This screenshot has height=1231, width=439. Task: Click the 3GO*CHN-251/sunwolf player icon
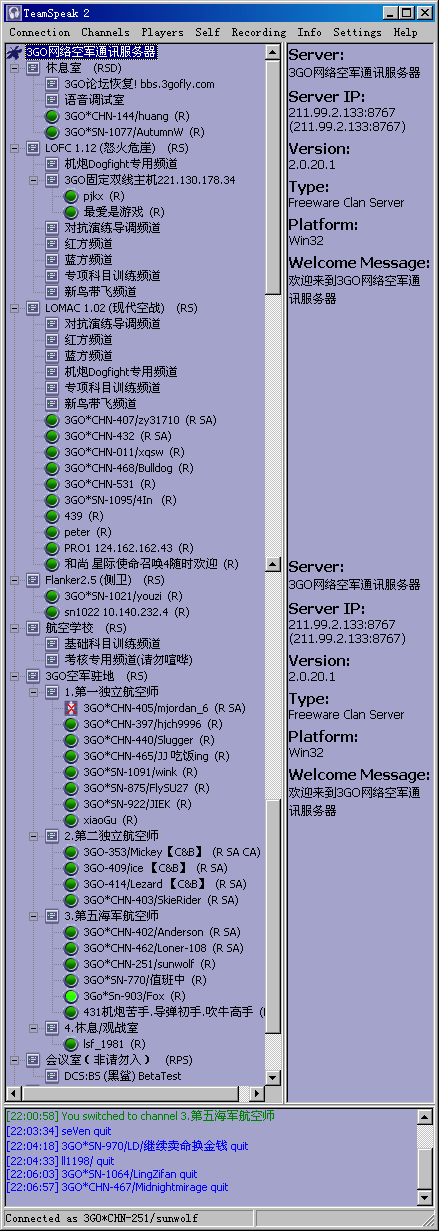[x=71, y=964]
